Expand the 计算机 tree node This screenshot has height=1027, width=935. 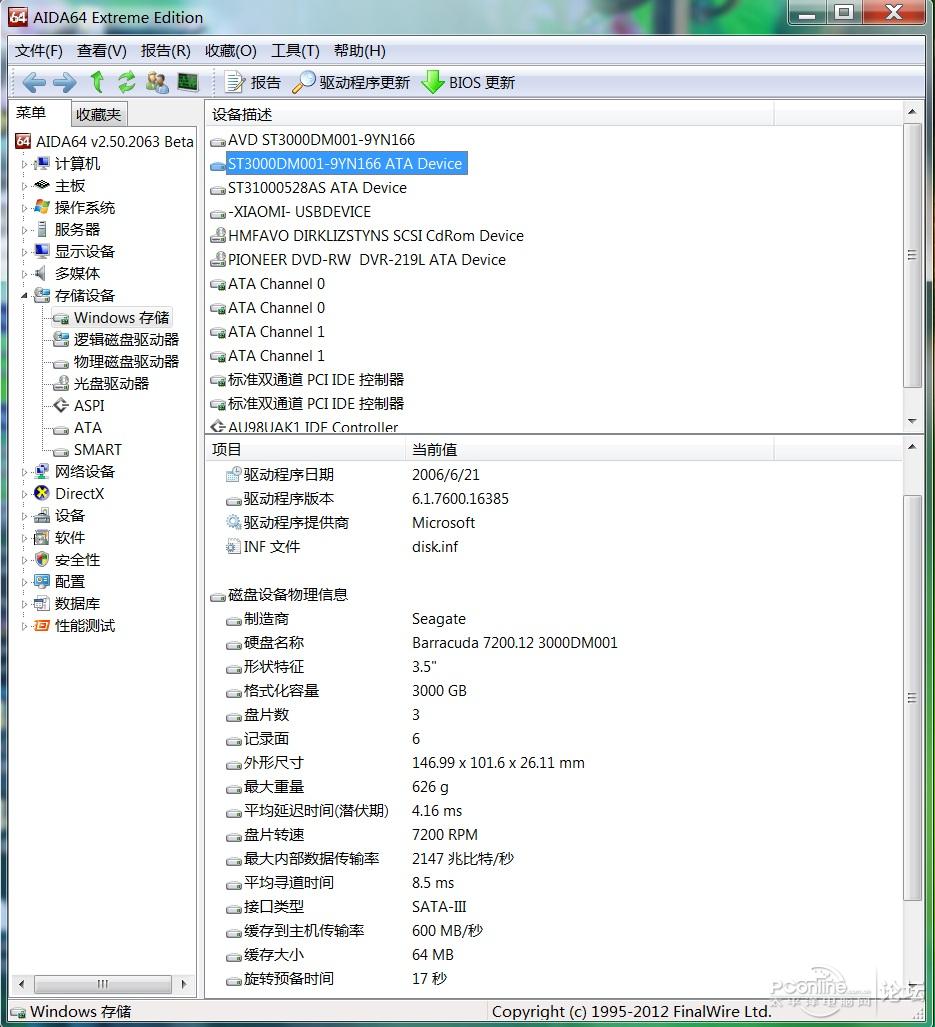pyautogui.click(x=24, y=164)
